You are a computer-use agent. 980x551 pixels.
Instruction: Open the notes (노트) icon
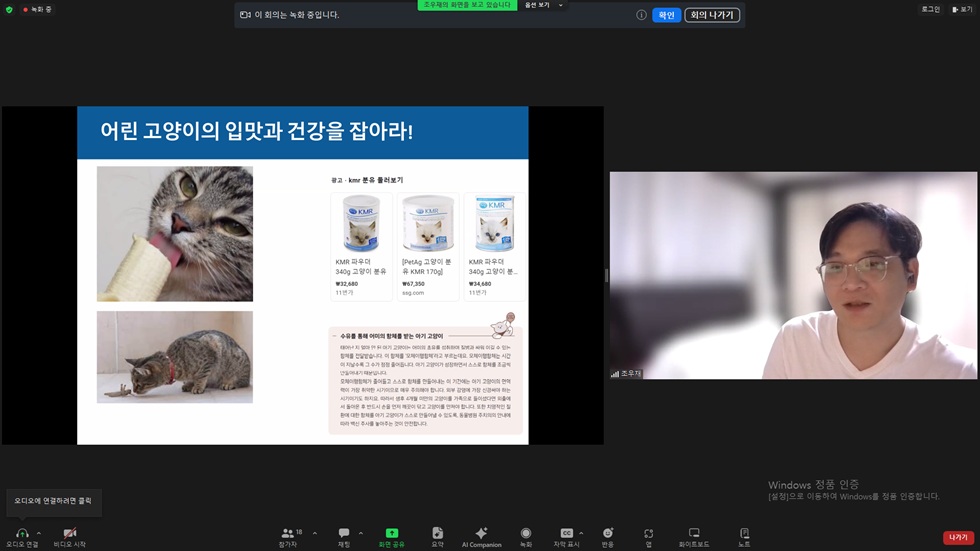(x=744, y=533)
